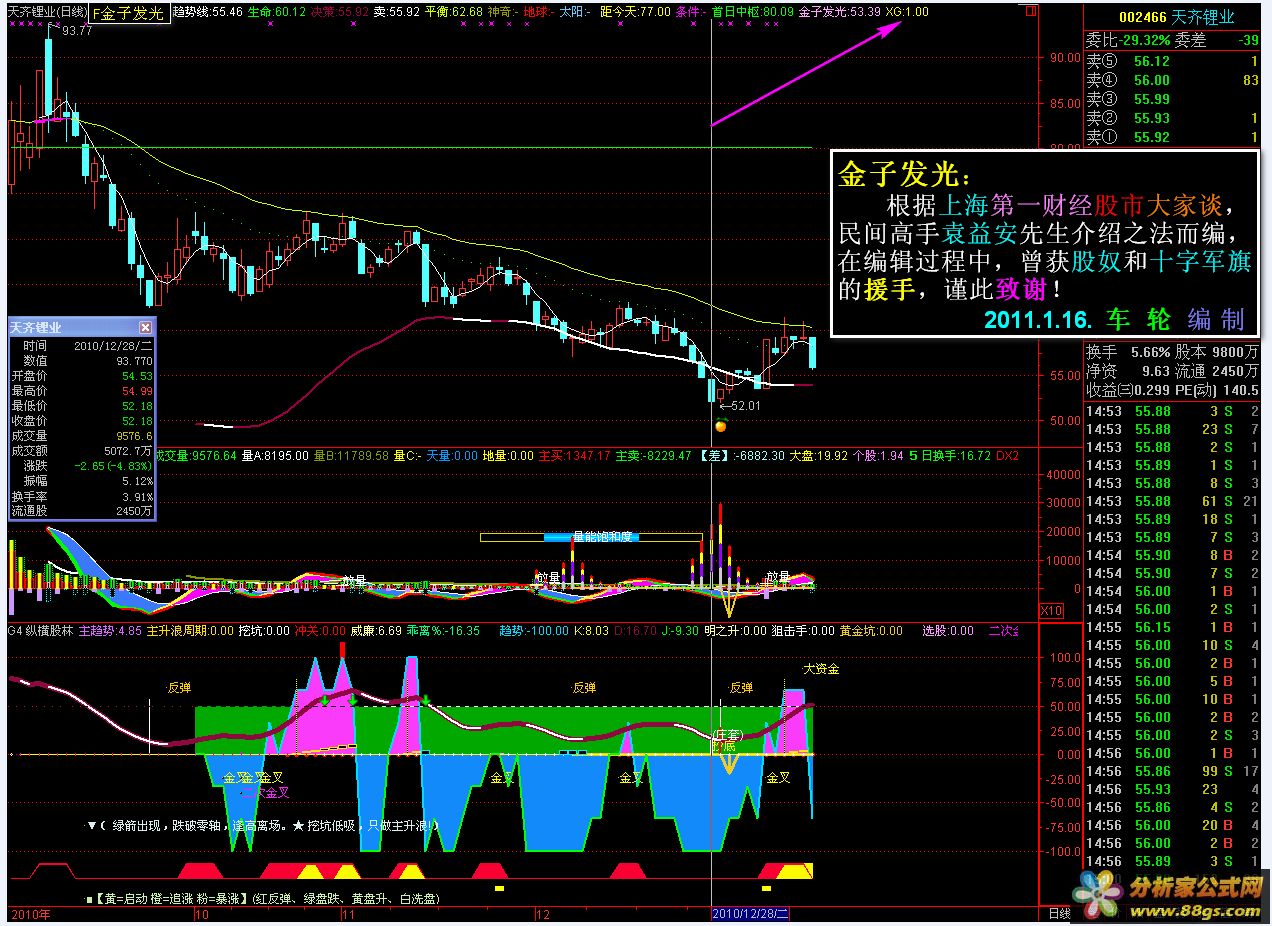Viewport: 1272px width, 926px height.
Task: Click the 距今天:77.00 indicator value
Action: [x=635, y=12]
